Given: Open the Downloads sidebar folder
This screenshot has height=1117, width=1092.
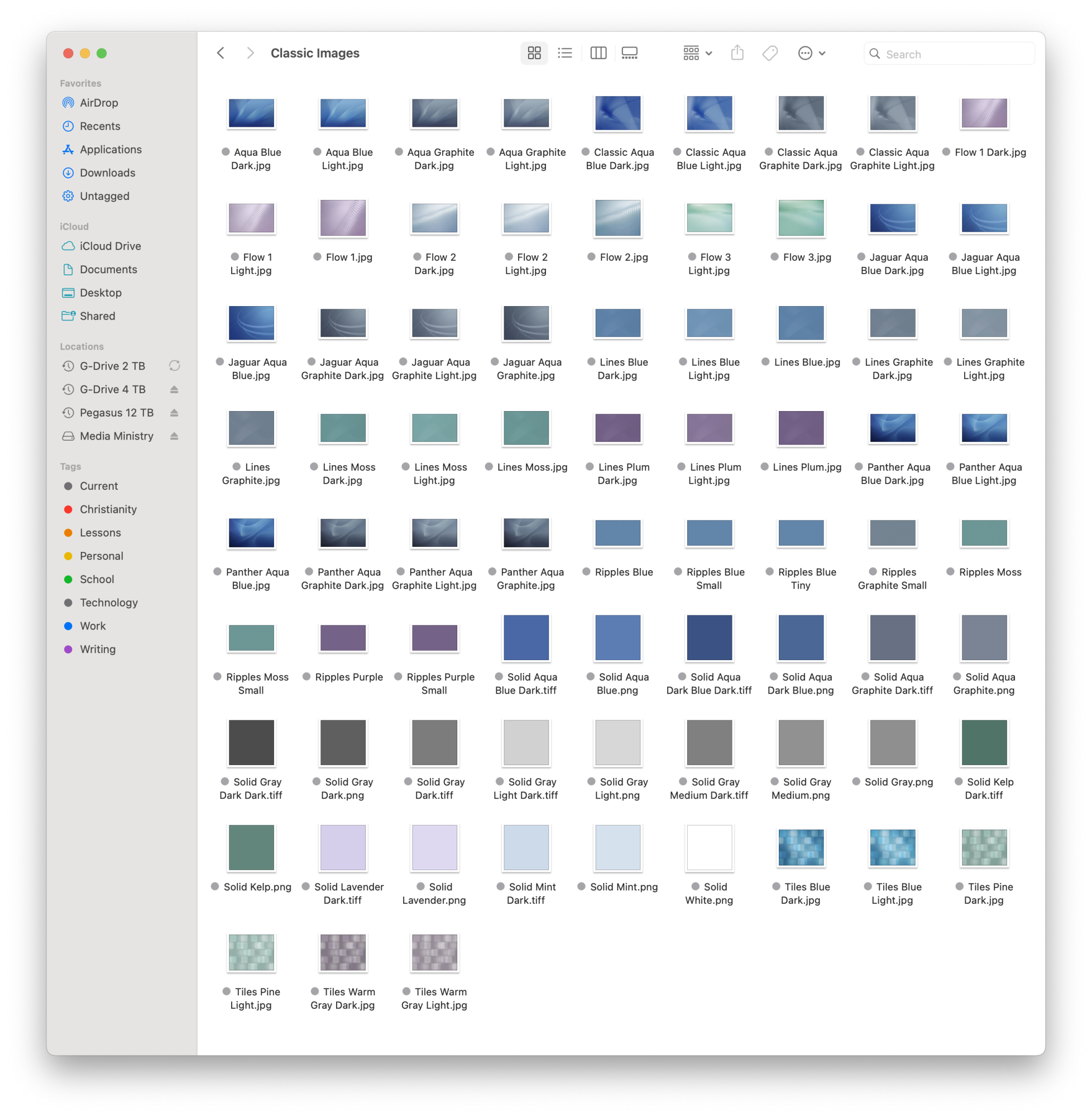Looking at the screenshot, I should (x=107, y=173).
